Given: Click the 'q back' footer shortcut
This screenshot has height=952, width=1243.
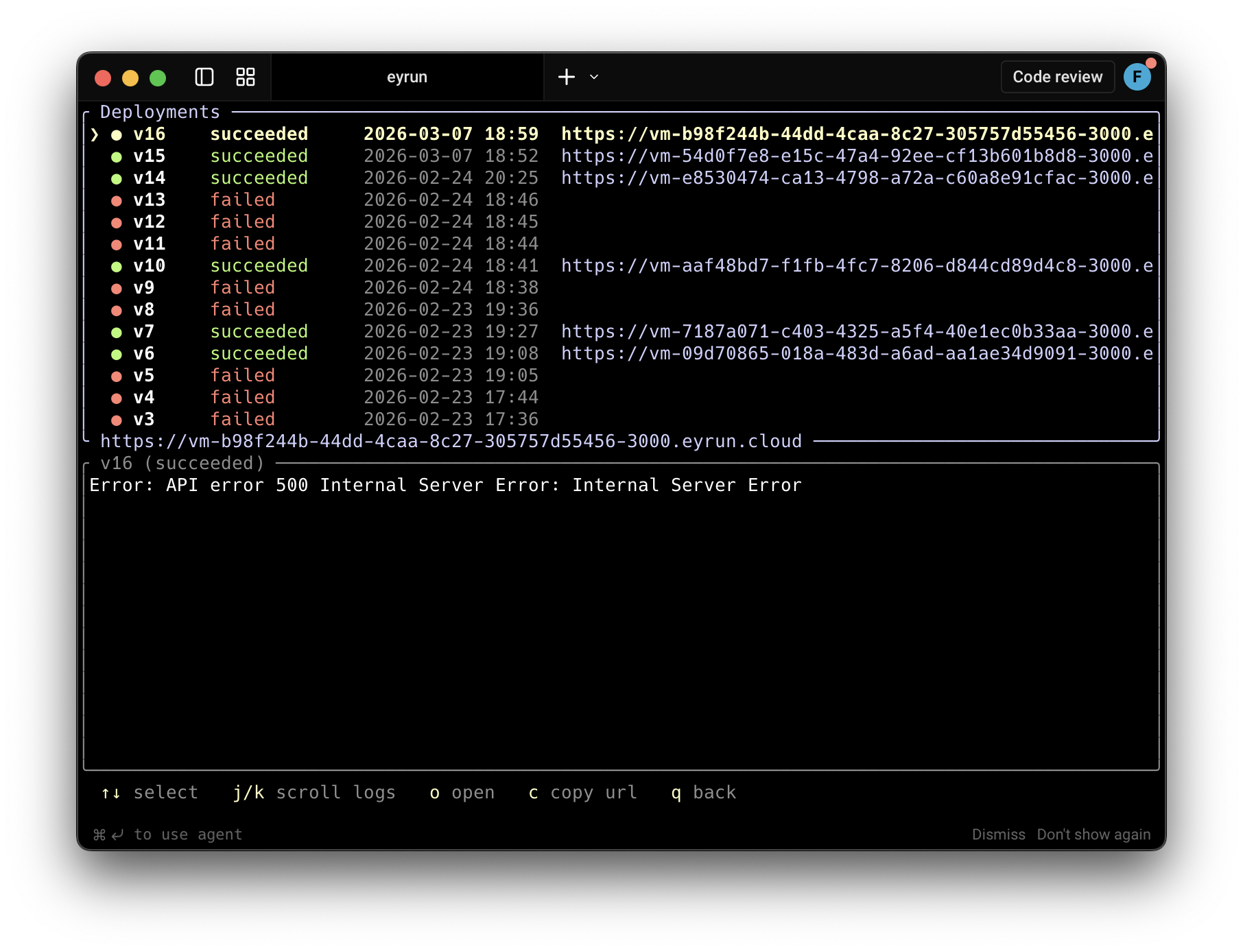Looking at the screenshot, I should [x=703, y=793].
